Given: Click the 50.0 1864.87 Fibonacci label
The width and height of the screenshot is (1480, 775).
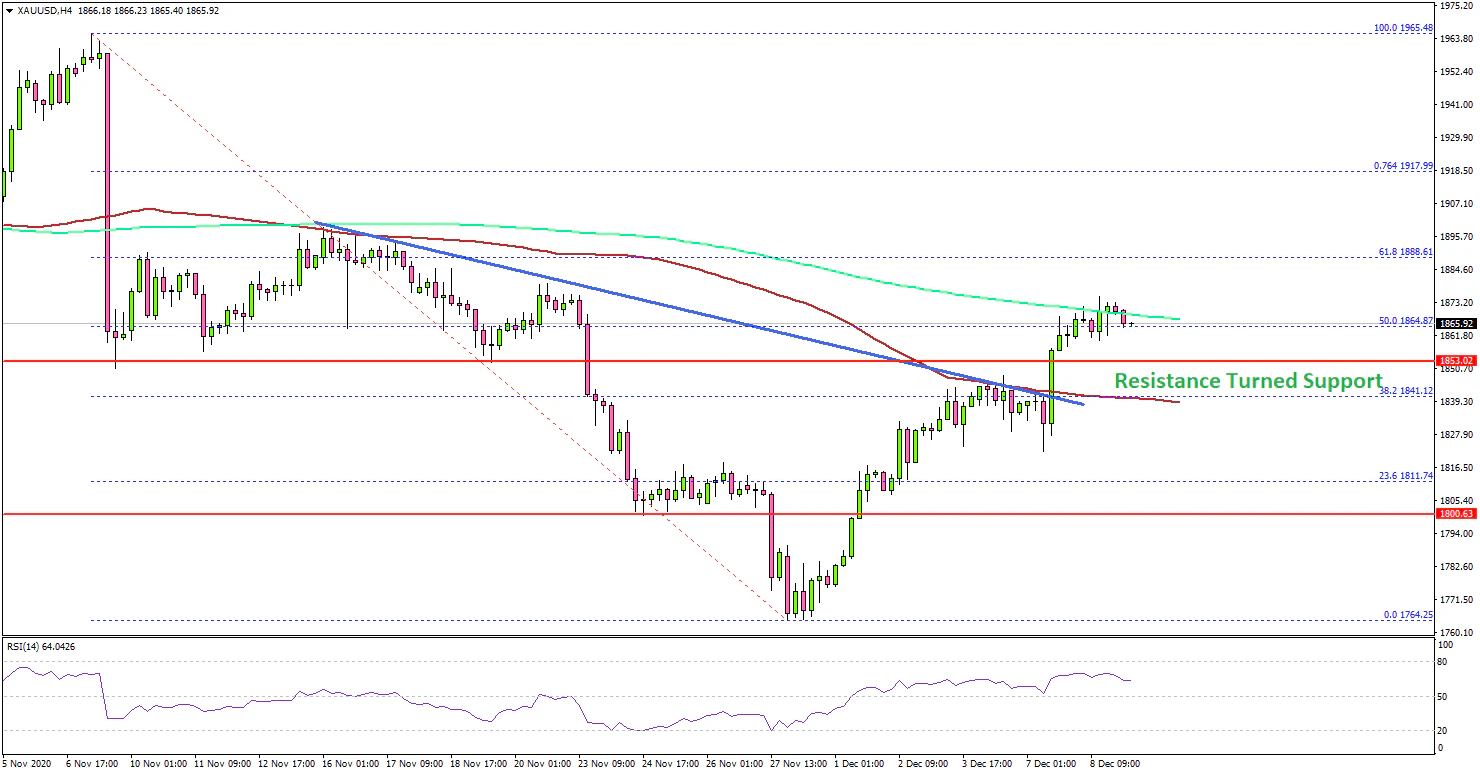Looking at the screenshot, I should tap(1405, 320).
